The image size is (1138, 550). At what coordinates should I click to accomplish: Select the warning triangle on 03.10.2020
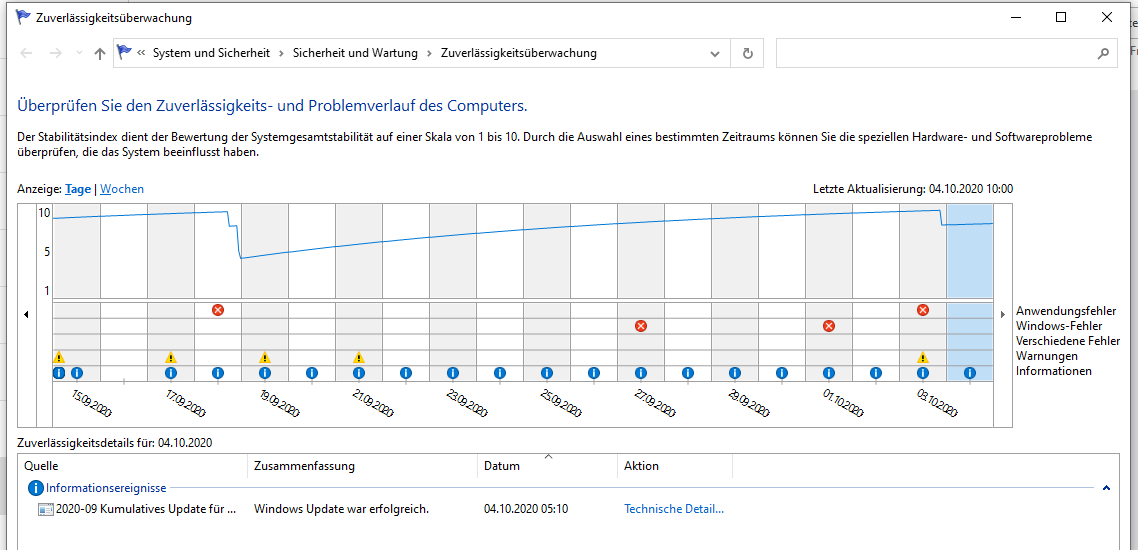[x=922, y=357]
